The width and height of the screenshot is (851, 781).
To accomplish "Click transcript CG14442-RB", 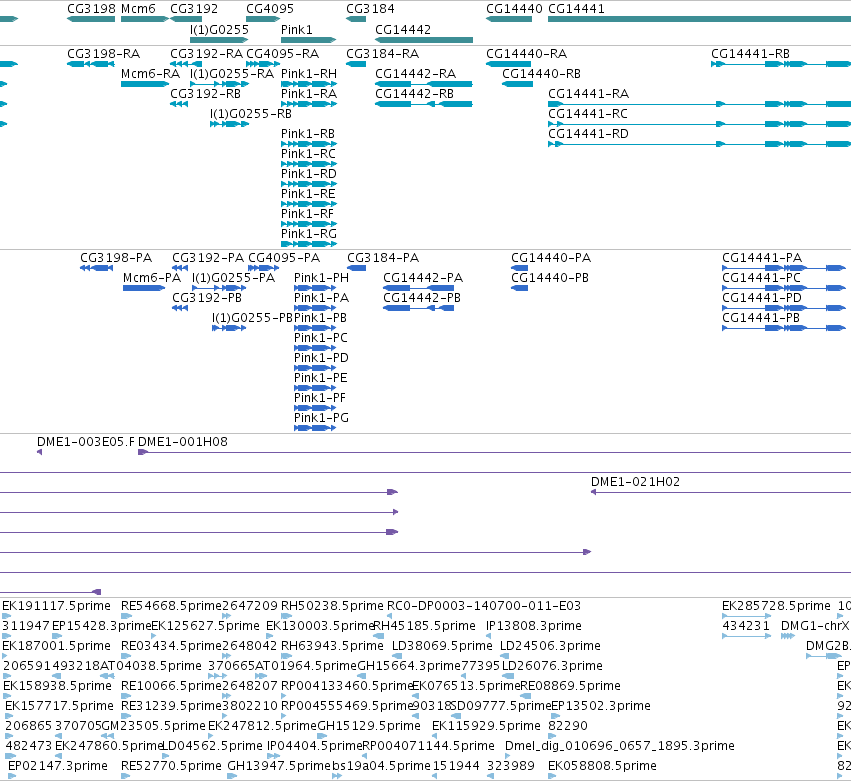I will tap(414, 94).
